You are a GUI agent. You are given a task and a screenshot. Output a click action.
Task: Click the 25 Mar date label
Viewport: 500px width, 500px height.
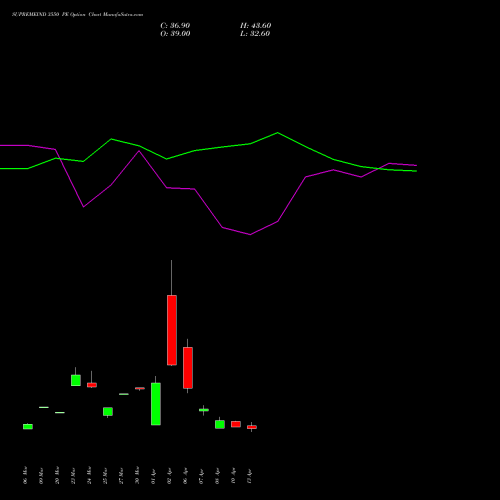(x=105, y=475)
